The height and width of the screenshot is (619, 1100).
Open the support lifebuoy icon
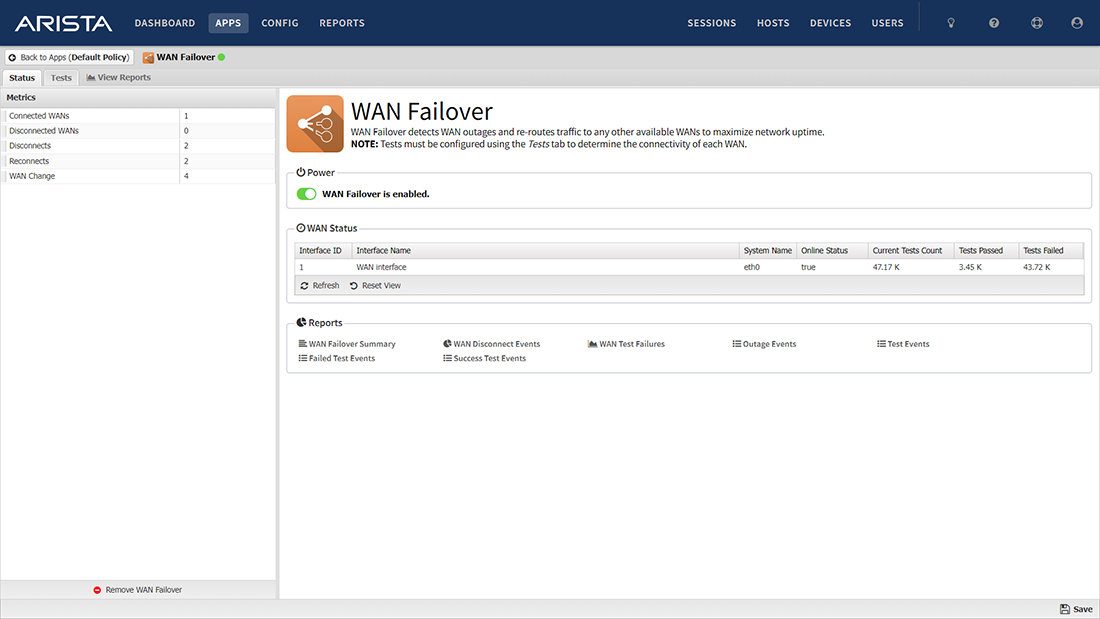pos(1037,23)
